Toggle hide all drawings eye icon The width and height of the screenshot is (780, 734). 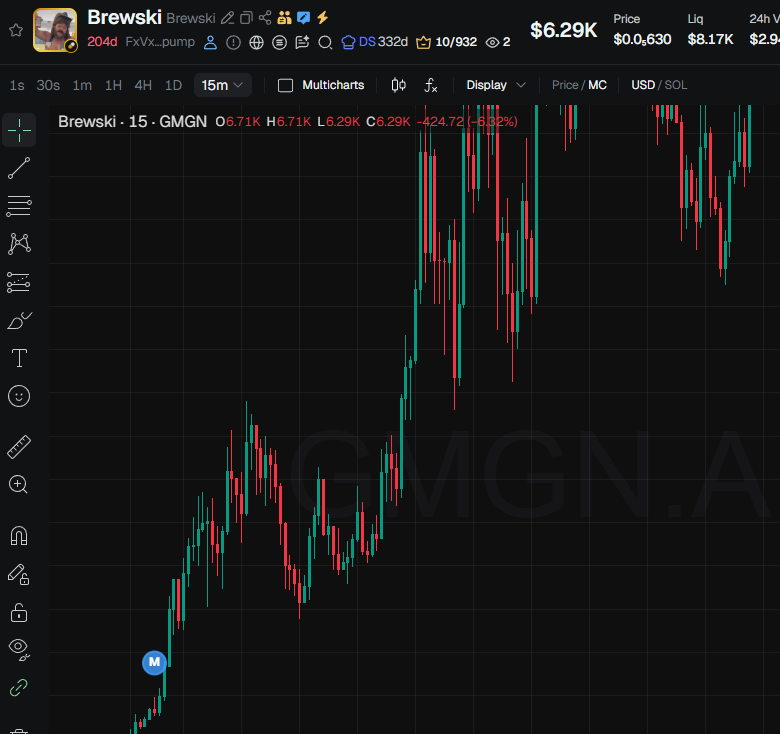[x=19, y=649]
